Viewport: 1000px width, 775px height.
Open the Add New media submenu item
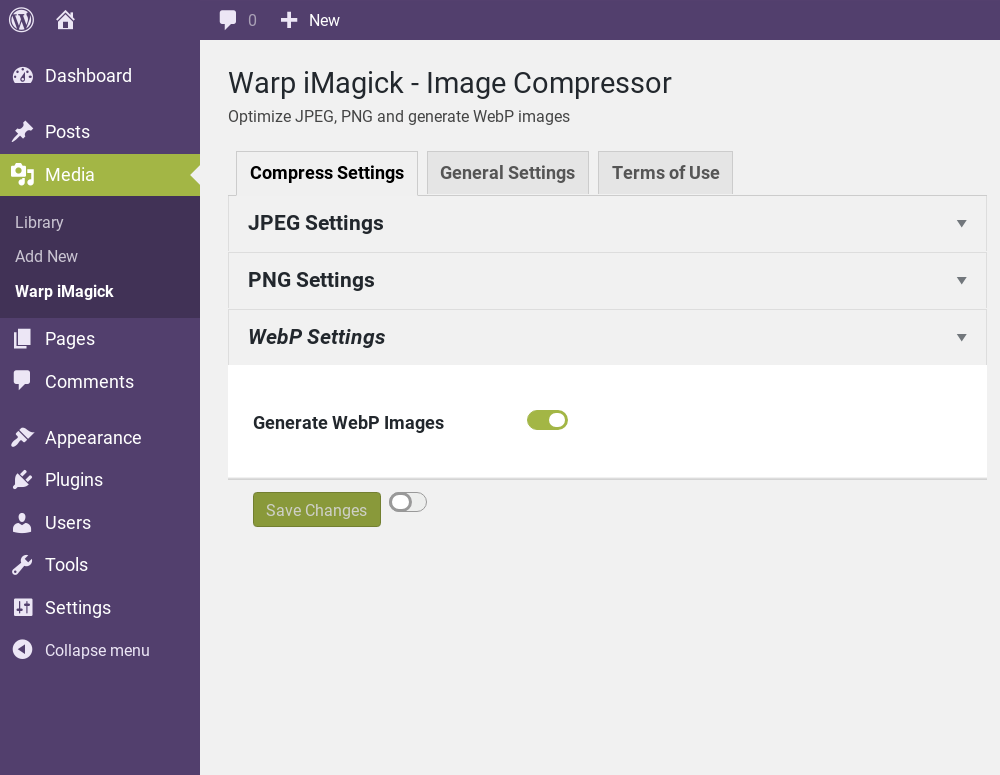[x=46, y=257]
